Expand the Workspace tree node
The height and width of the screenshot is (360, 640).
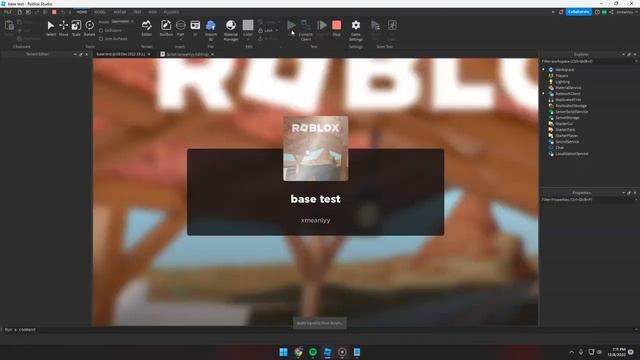point(543,70)
